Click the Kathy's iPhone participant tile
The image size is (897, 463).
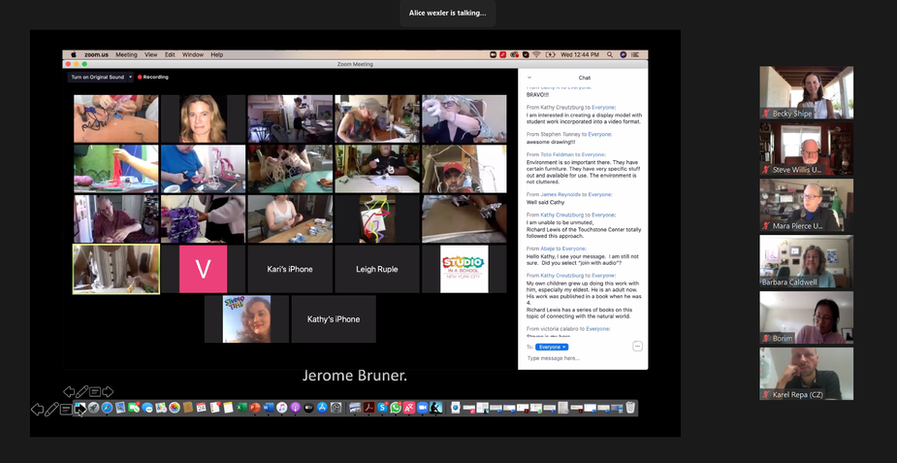334,319
